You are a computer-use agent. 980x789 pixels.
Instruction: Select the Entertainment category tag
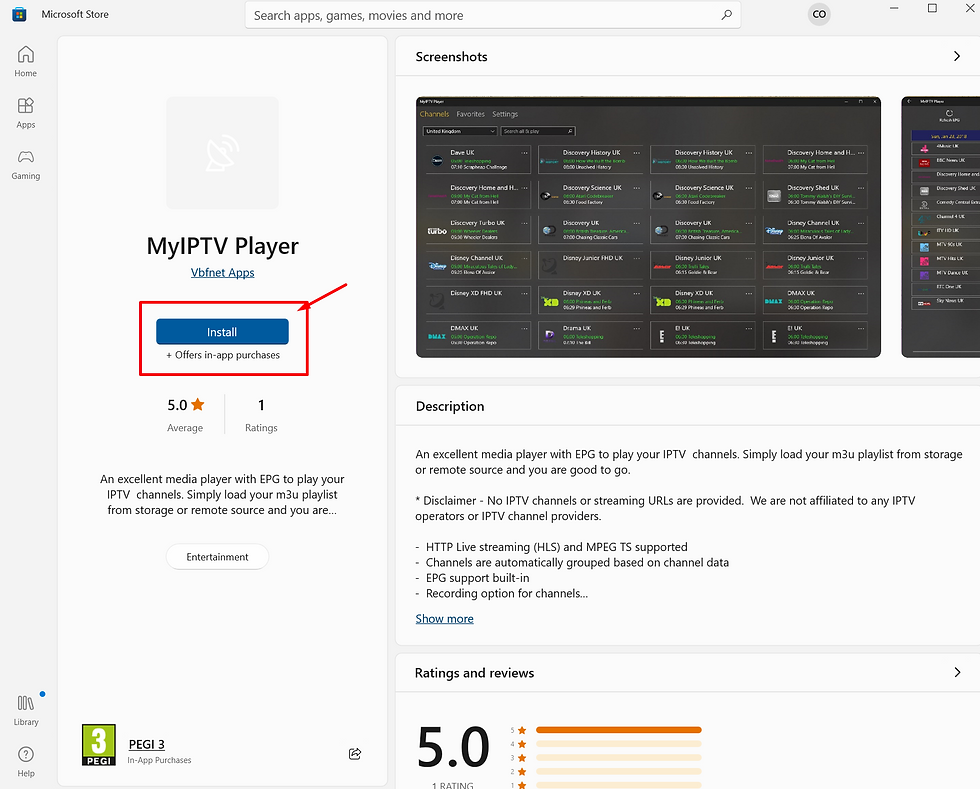(218, 556)
